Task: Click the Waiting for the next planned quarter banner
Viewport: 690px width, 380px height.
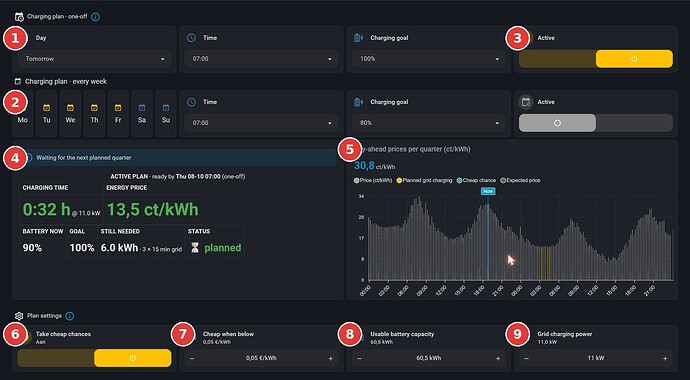Action: tap(177, 157)
